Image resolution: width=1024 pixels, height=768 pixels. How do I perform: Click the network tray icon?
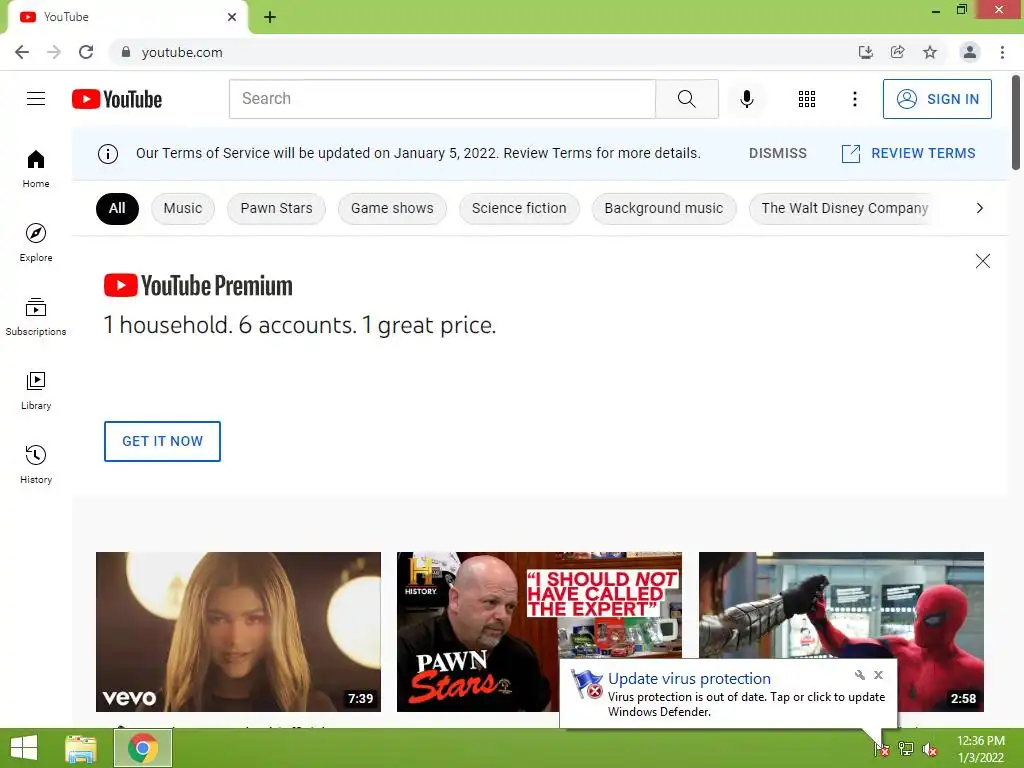point(905,749)
